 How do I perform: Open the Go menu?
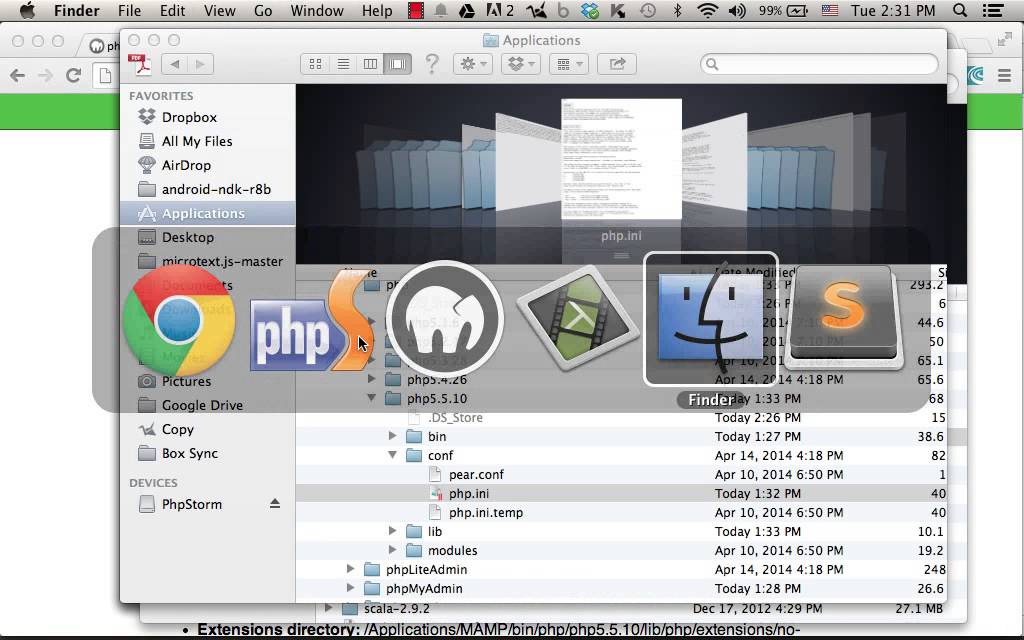click(x=263, y=10)
